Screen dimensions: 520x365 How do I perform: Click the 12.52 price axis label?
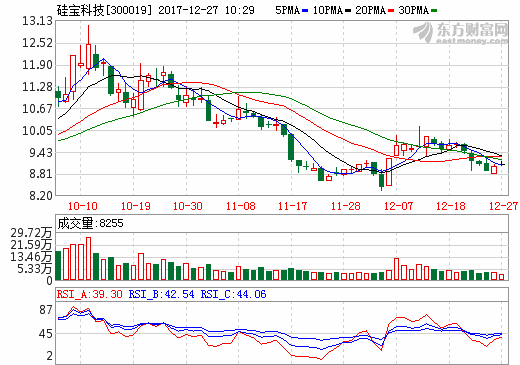[x=37, y=43]
